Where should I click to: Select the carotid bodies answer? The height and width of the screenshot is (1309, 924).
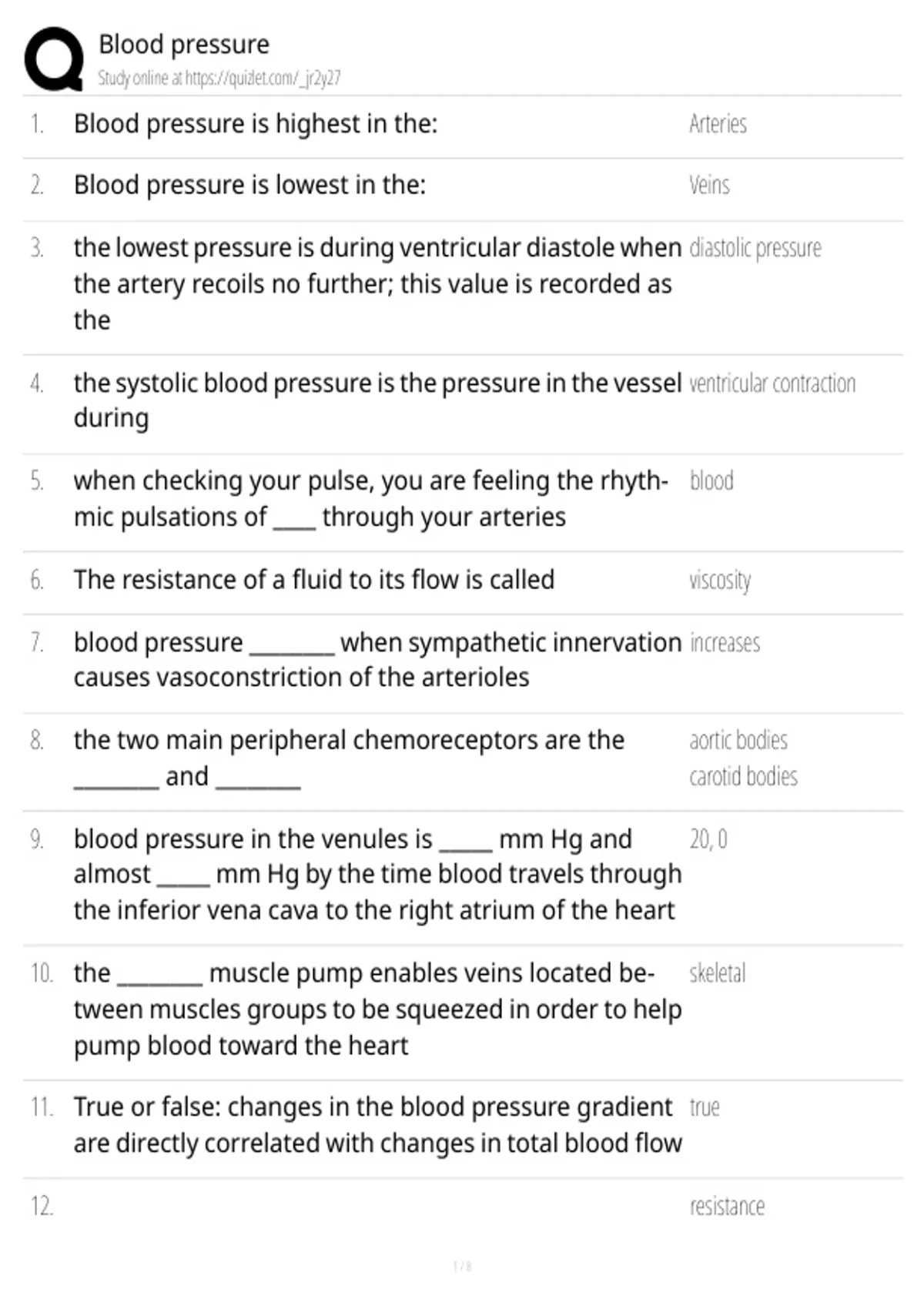click(743, 776)
